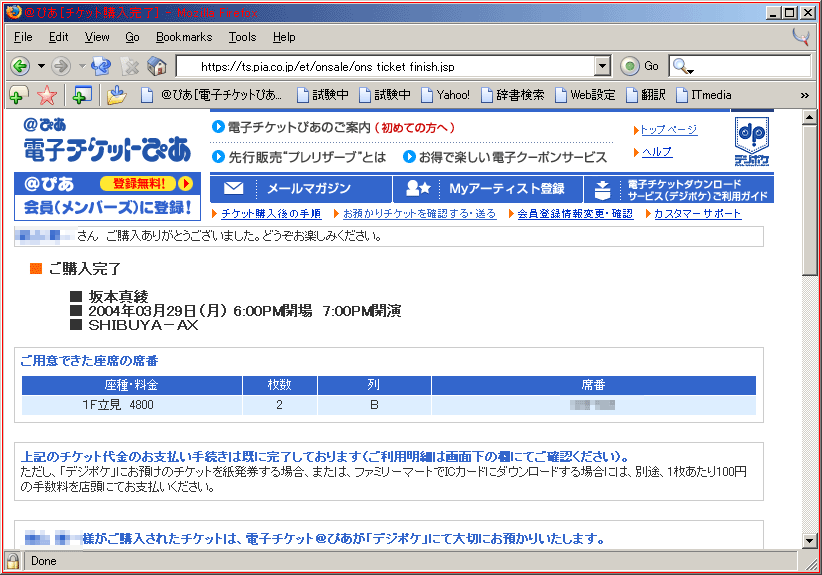Viewport: 822px width, 575px height.
Task: Open the Web設定 bookmark
Action: point(585,95)
